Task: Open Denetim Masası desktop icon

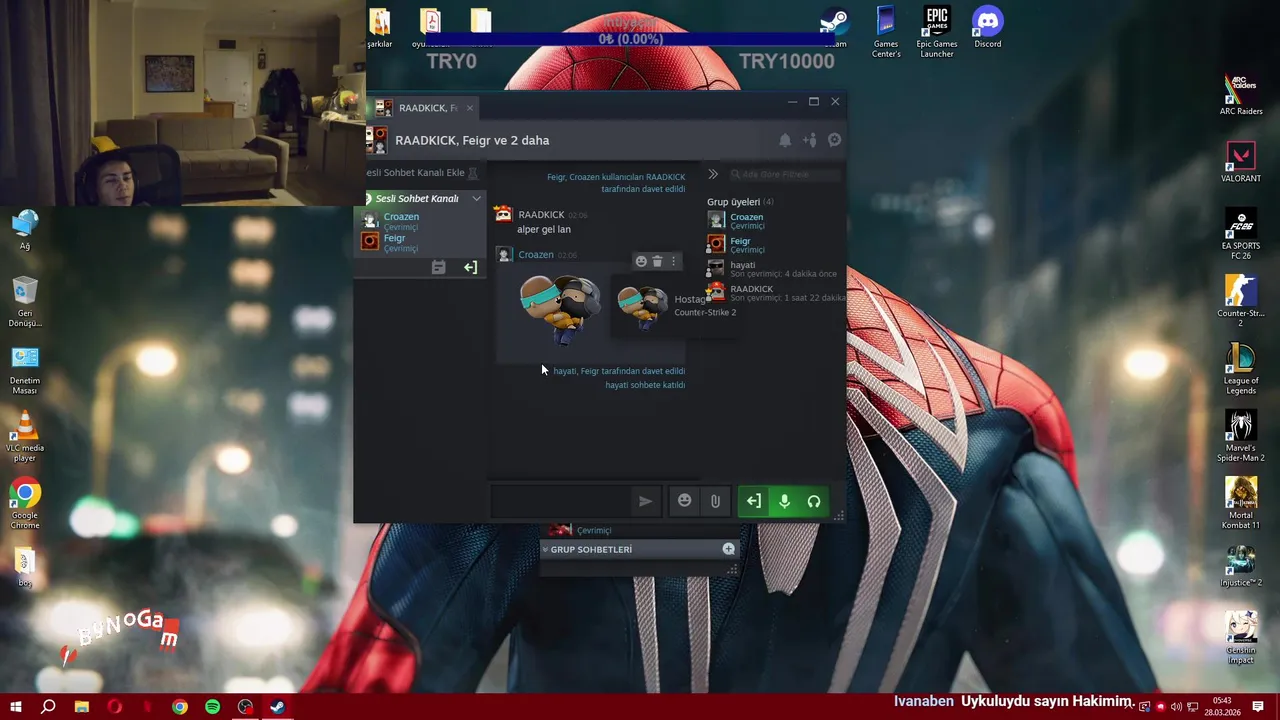Action: (x=25, y=370)
